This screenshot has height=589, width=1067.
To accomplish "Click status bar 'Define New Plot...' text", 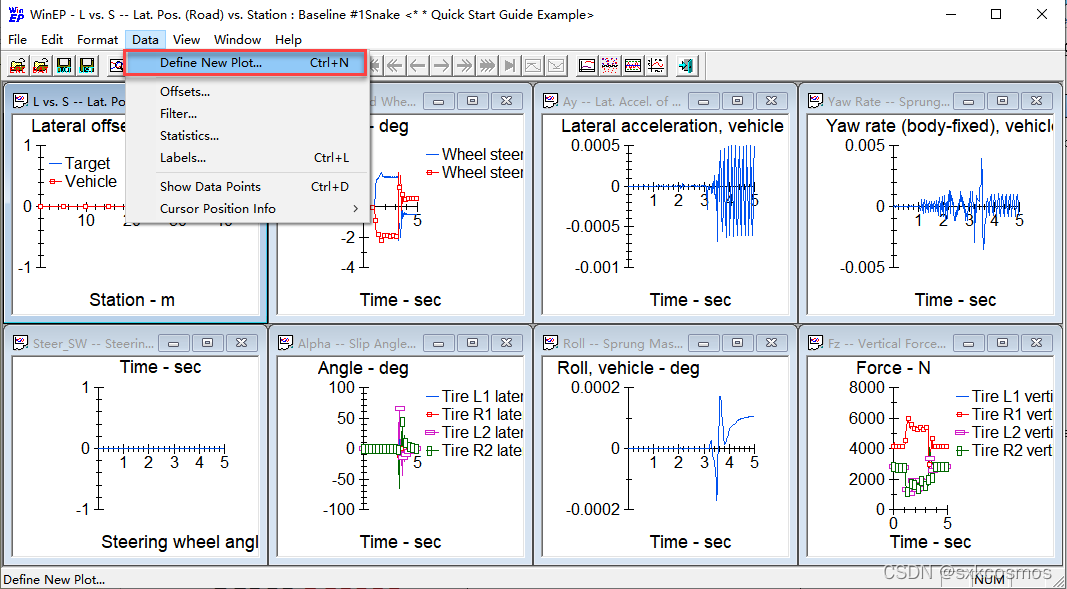I will coord(54,579).
